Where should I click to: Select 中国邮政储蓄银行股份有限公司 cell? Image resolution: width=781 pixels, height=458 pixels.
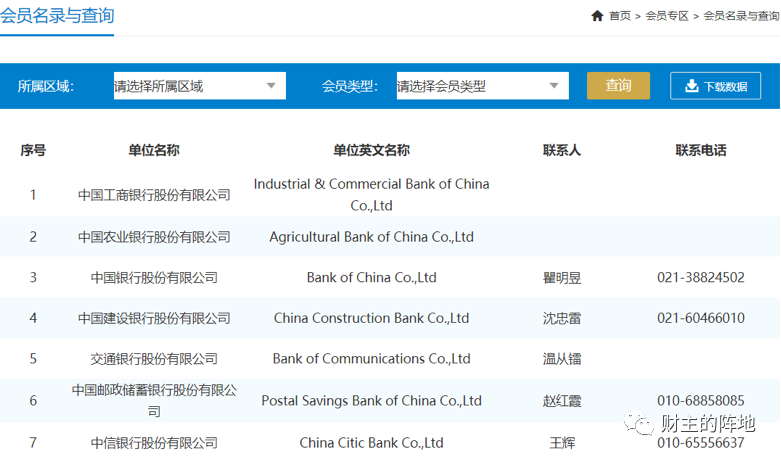[x=154, y=401]
